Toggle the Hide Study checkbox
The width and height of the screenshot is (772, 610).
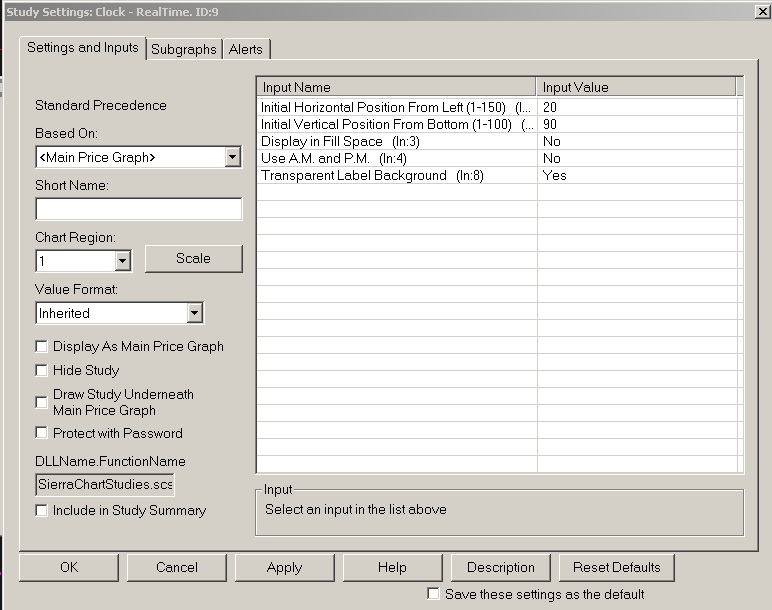(x=42, y=370)
